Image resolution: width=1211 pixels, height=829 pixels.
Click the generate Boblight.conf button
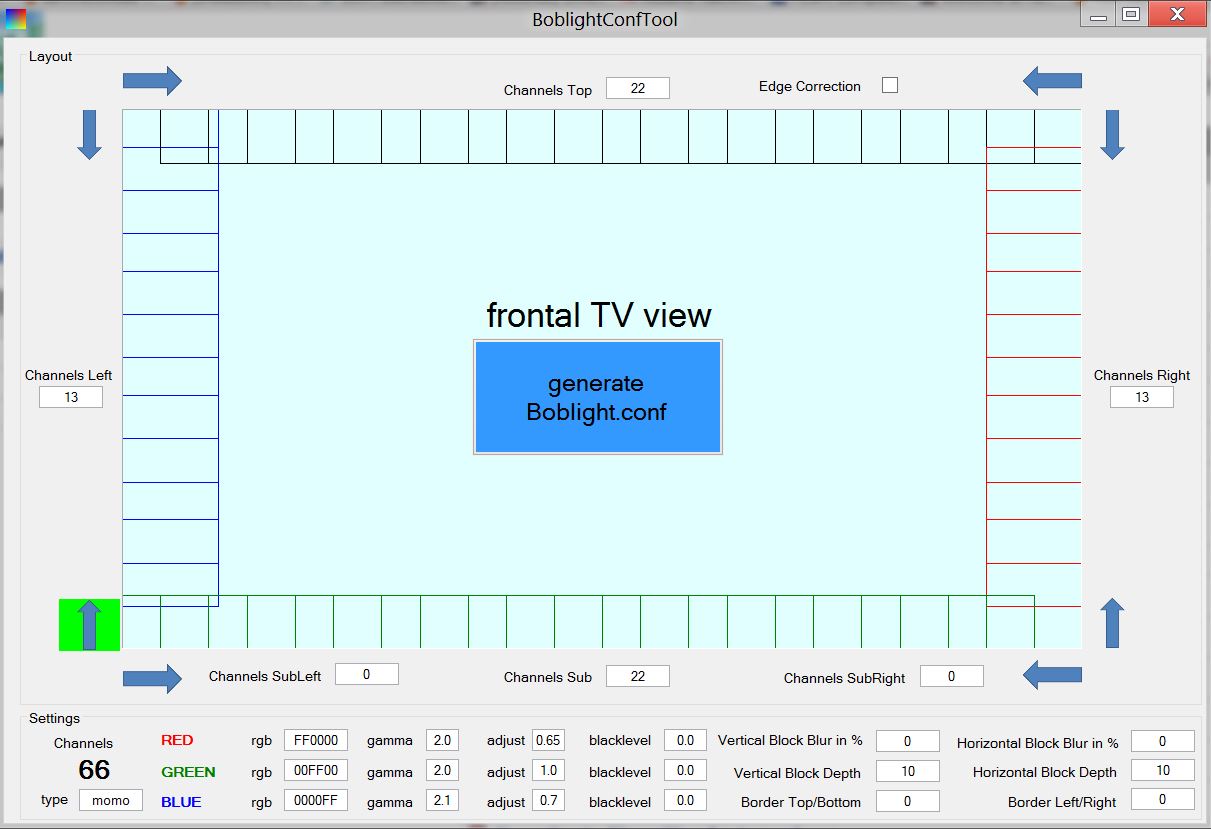pyautogui.click(x=598, y=397)
